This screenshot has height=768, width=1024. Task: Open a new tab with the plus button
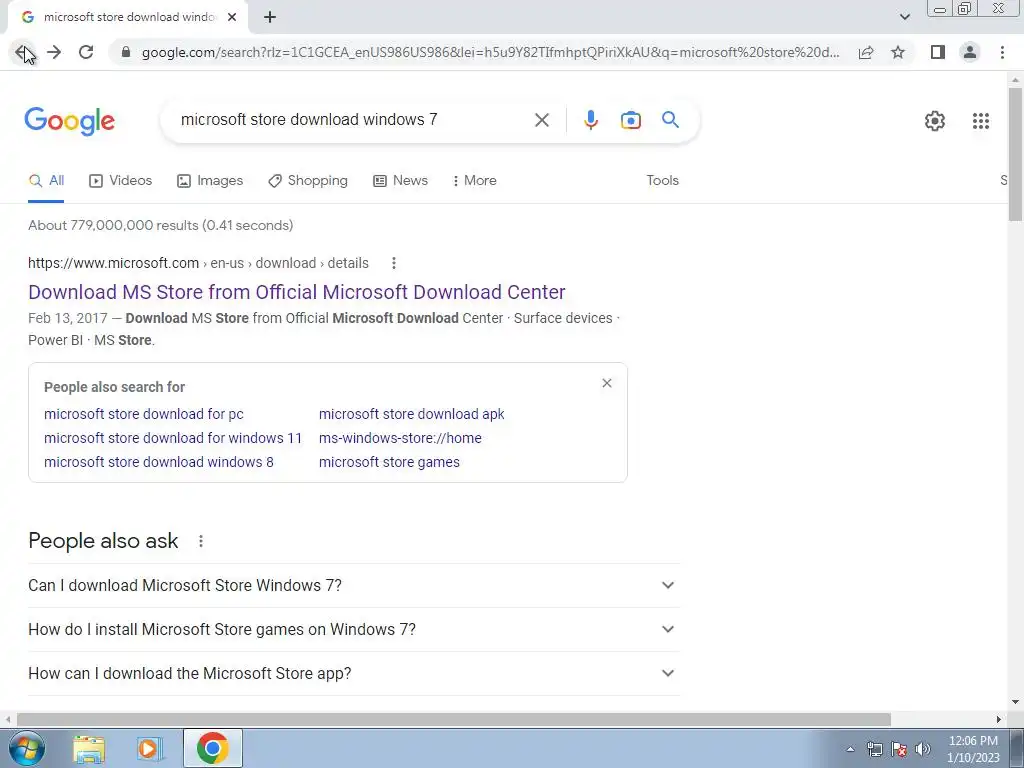270,18
